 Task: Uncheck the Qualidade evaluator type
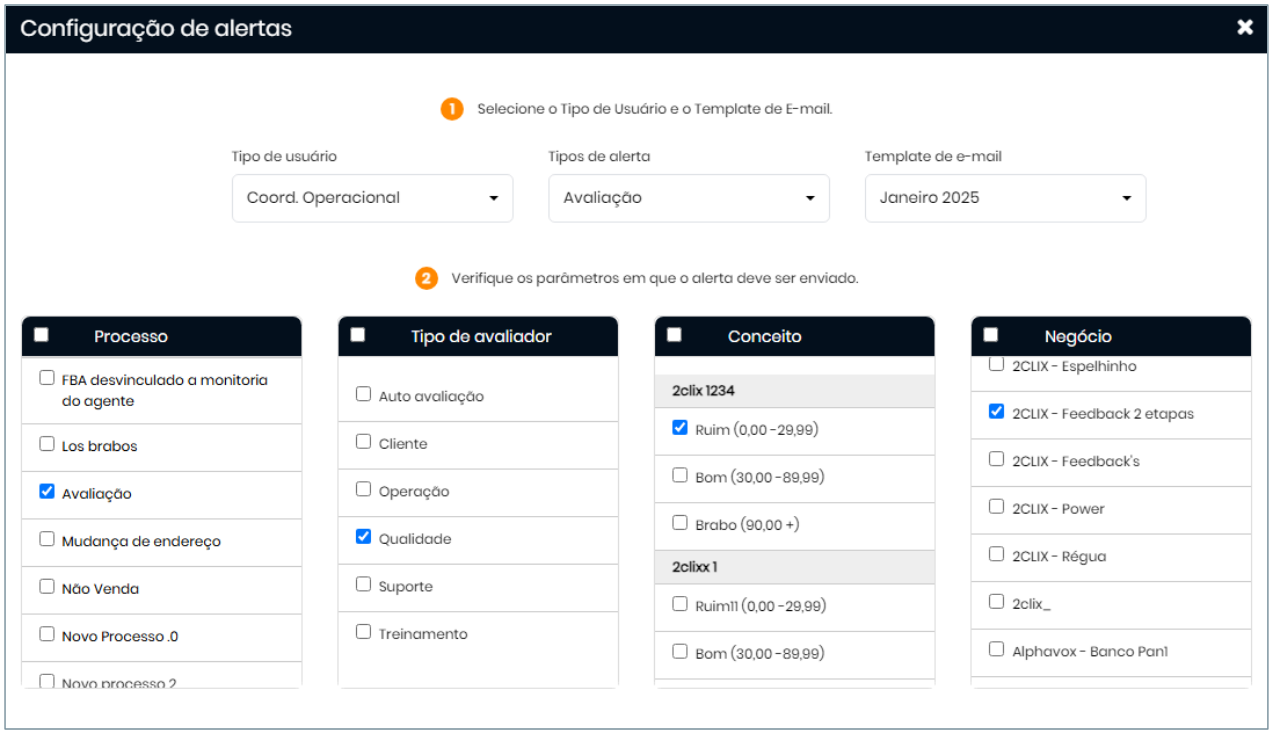click(x=363, y=537)
